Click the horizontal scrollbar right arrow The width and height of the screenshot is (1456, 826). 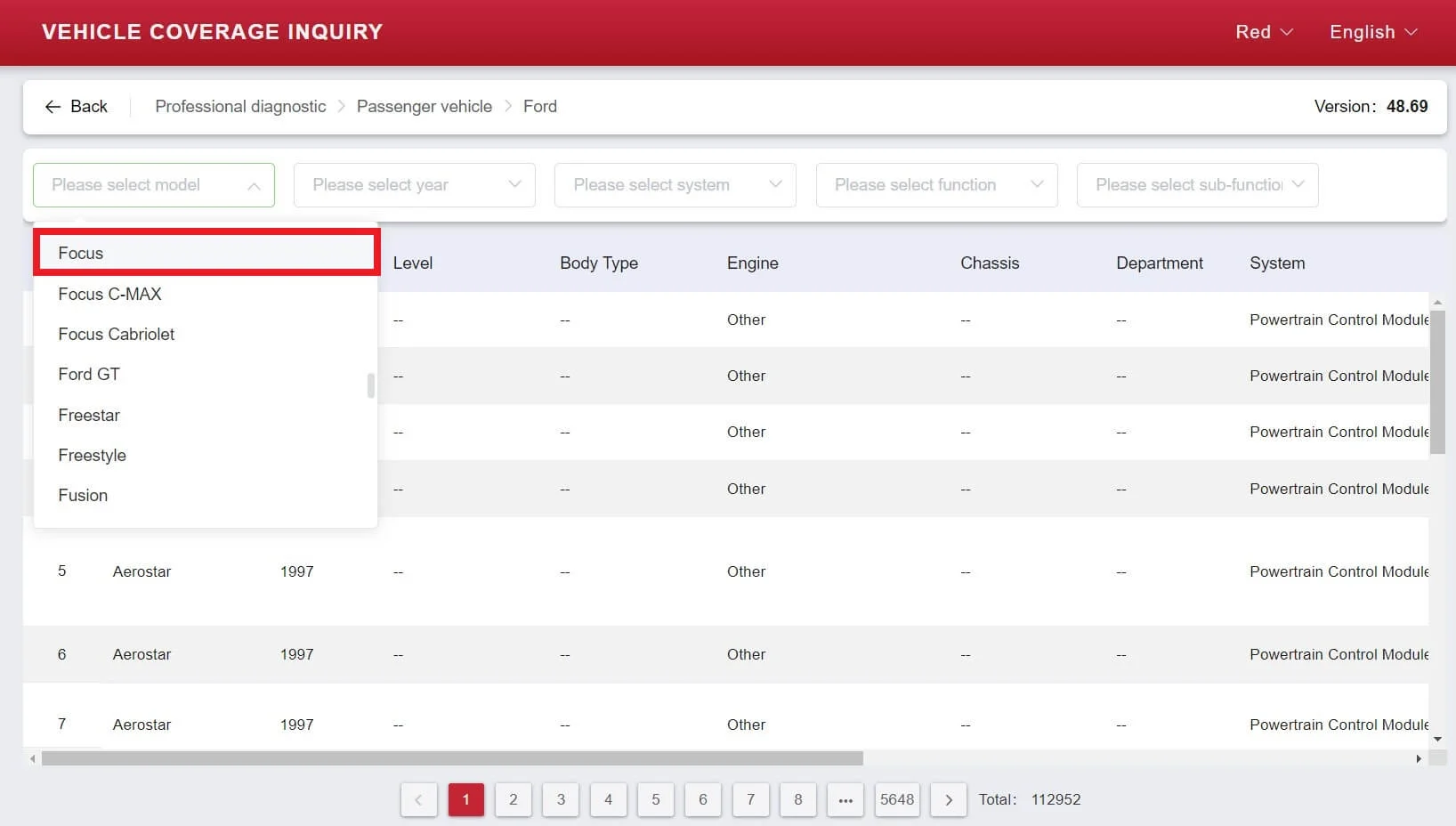tap(1419, 758)
